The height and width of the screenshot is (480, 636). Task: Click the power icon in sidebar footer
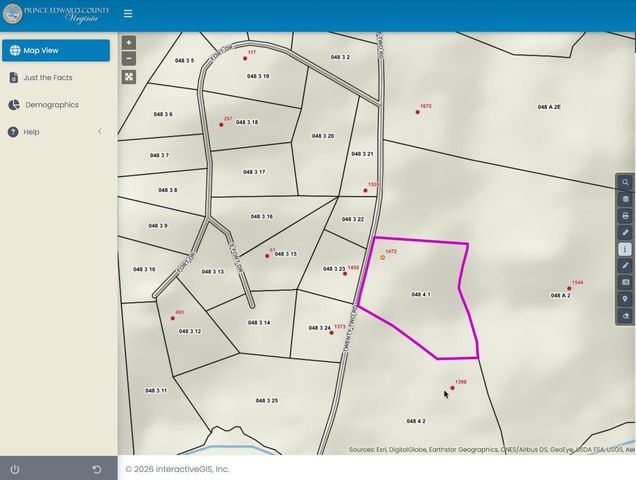click(15, 469)
